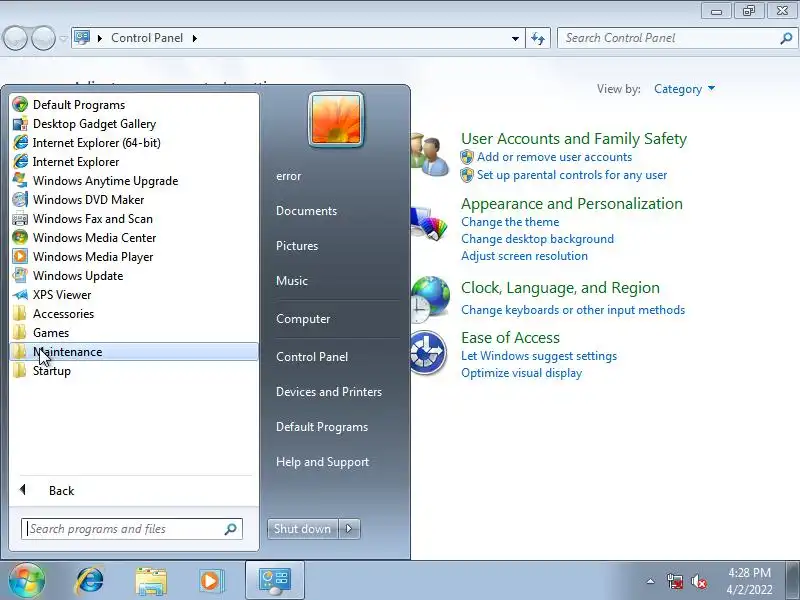Image resolution: width=800 pixels, height=600 pixels.
Task: Click the Show desktop strip on taskbar
Action: tap(793, 581)
